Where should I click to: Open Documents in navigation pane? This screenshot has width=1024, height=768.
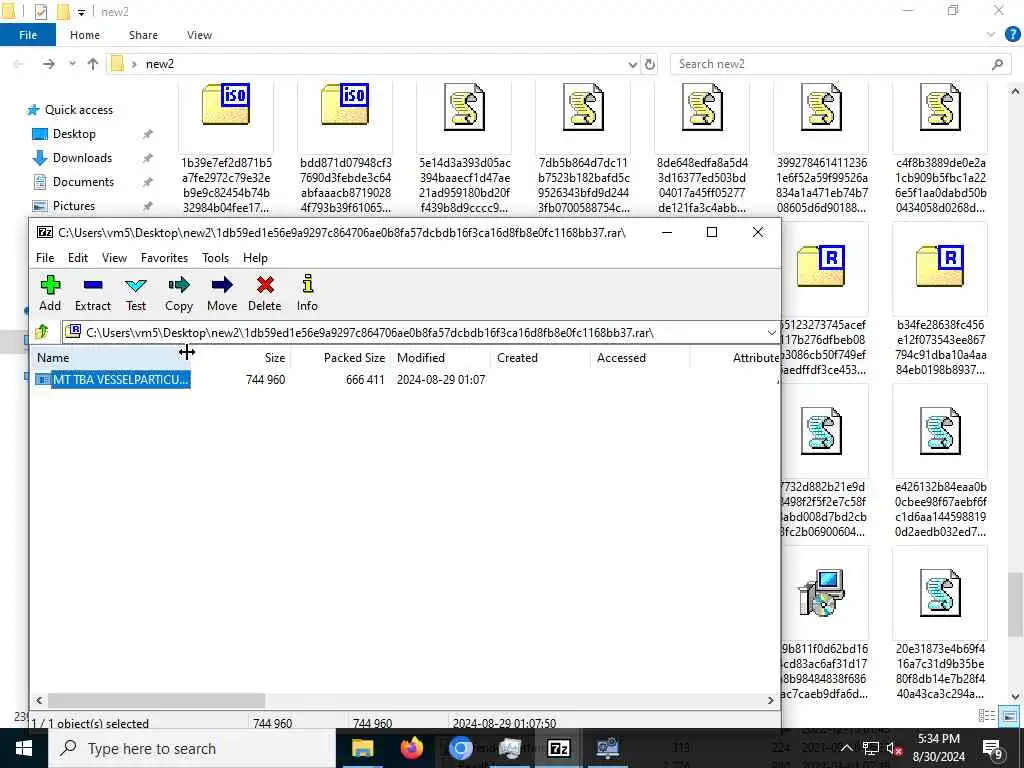(x=83, y=182)
